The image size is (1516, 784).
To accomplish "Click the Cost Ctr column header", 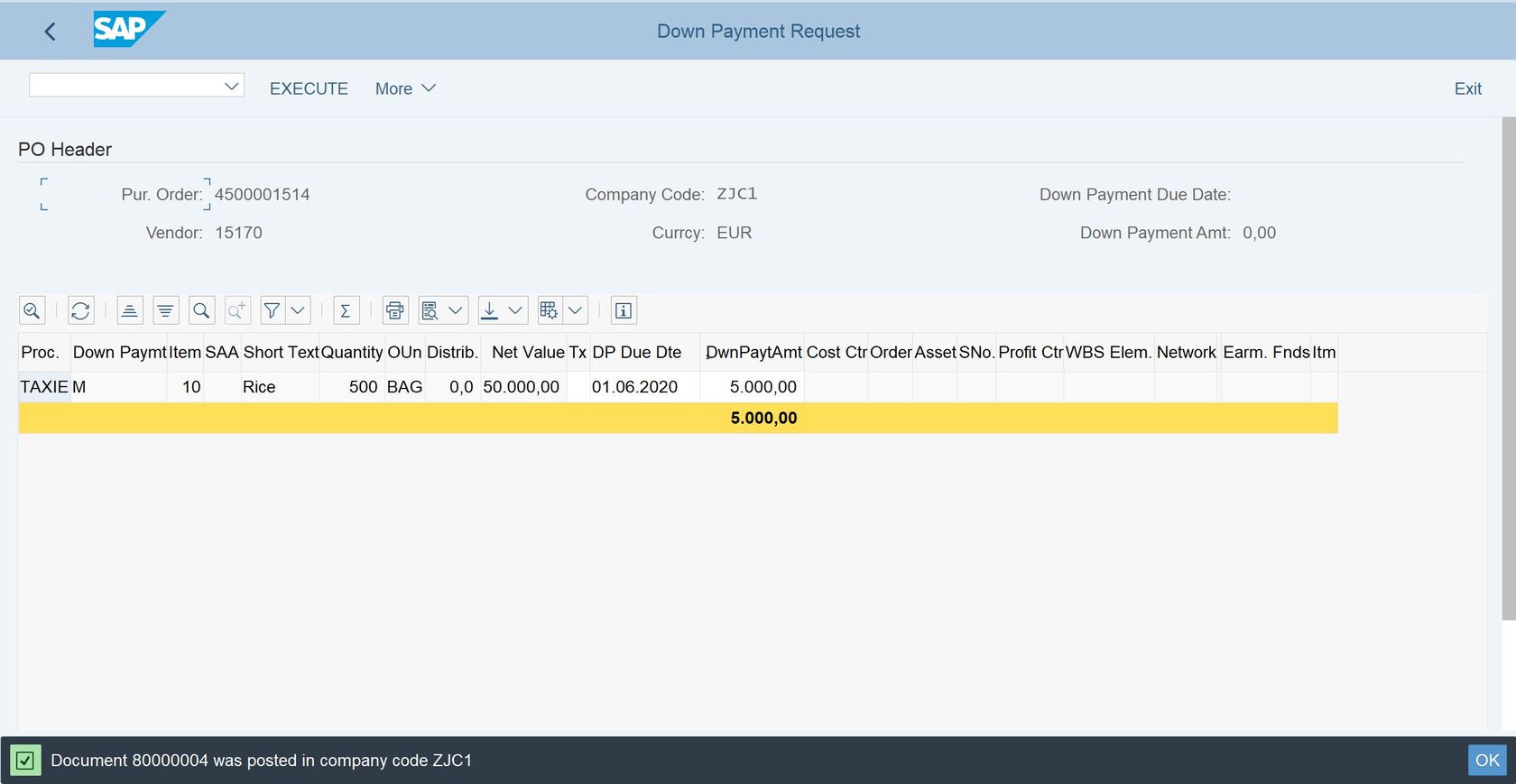I will (x=837, y=353).
